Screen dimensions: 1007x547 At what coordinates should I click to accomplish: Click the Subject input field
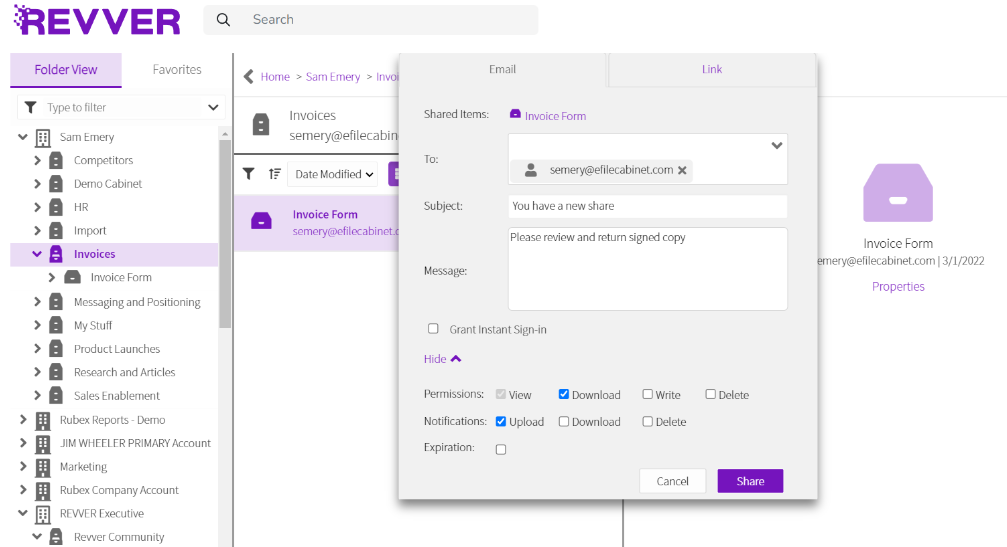point(647,206)
